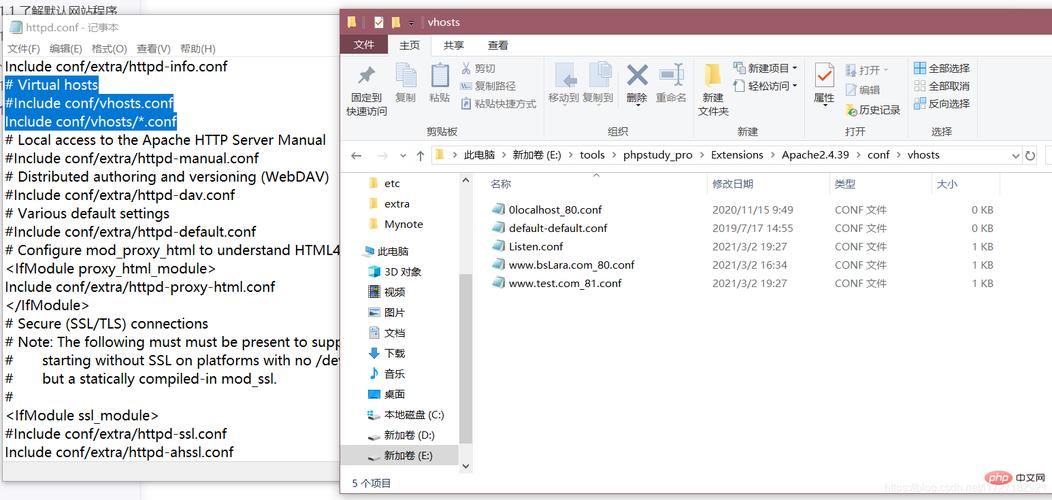Click the 音乐 music folder icon
This screenshot has height=500, width=1052.
point(374,373)
